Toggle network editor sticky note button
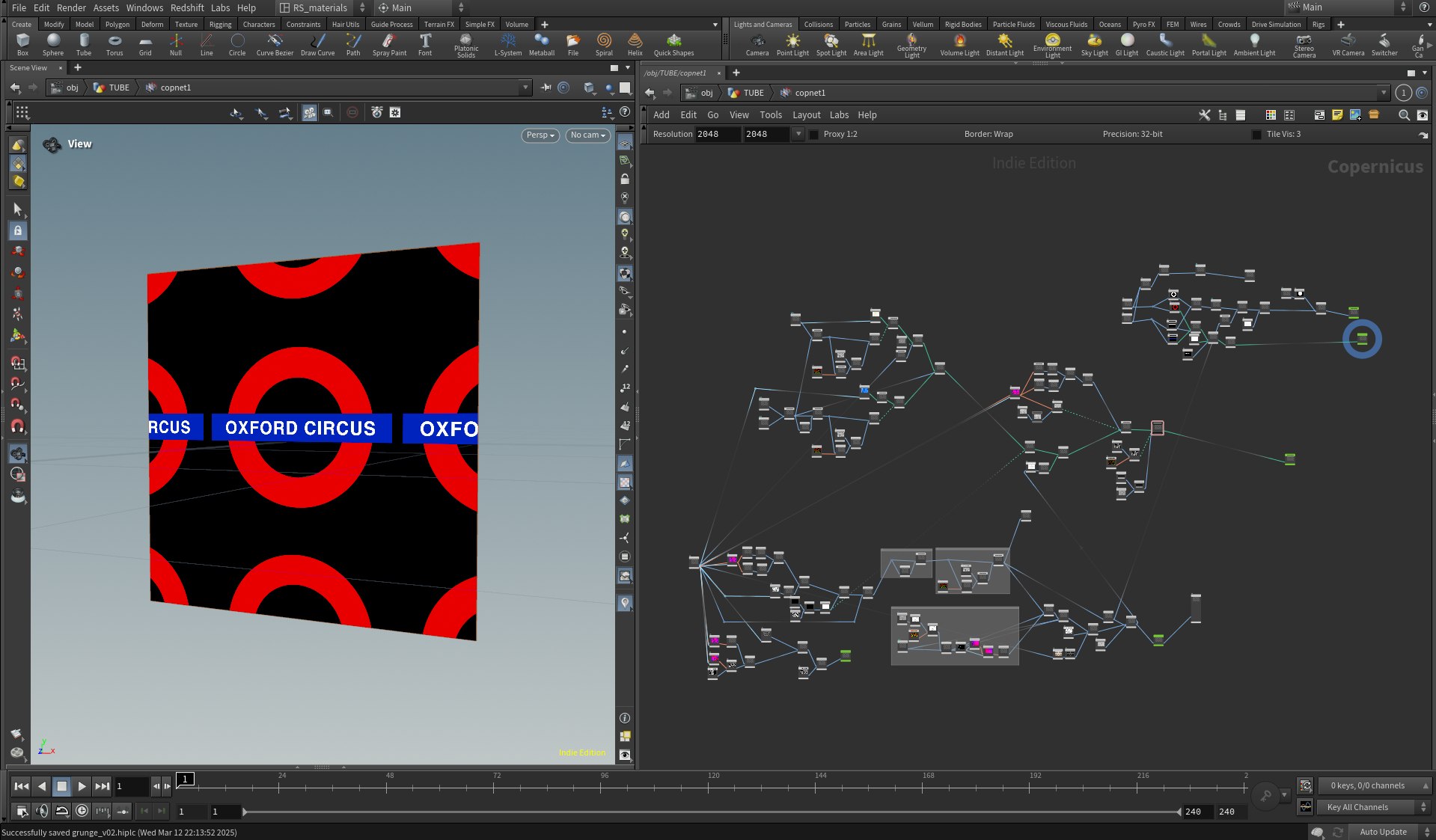 click(x=1337, y=115)
